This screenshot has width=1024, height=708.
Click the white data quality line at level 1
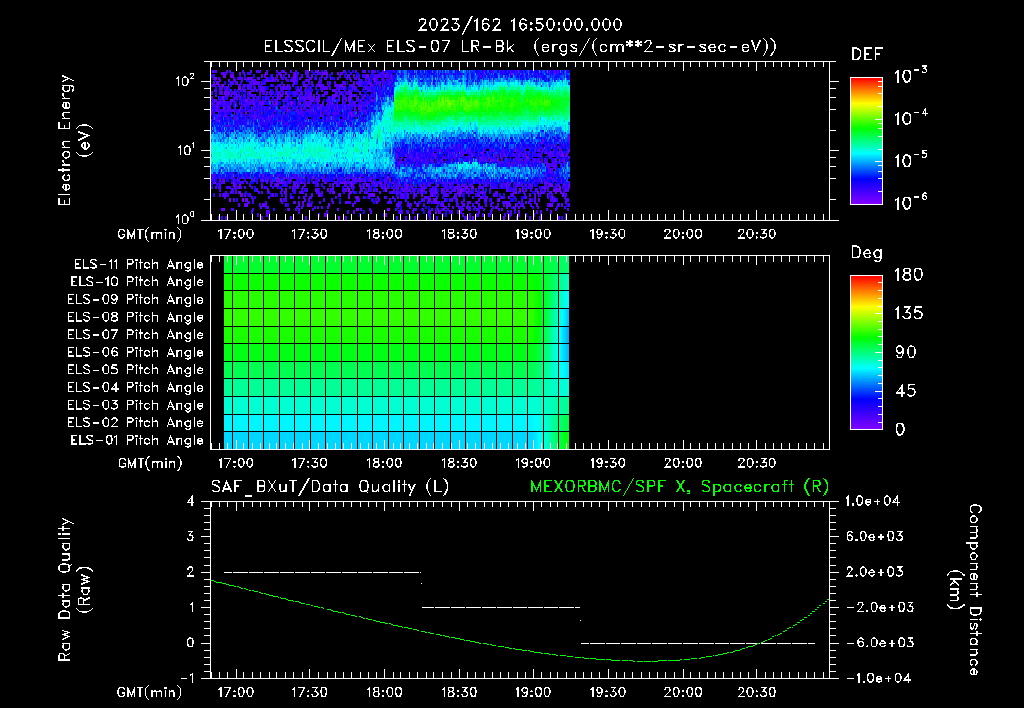pos(501,607)
